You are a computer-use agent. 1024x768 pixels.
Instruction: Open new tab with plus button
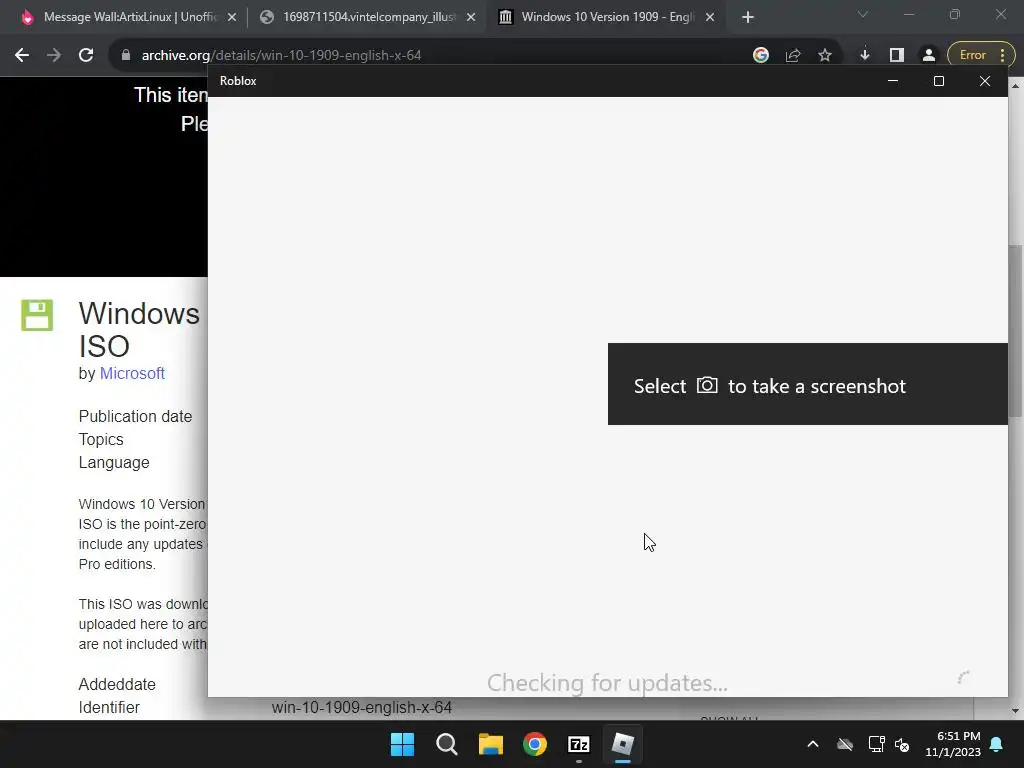coord(748,18)
